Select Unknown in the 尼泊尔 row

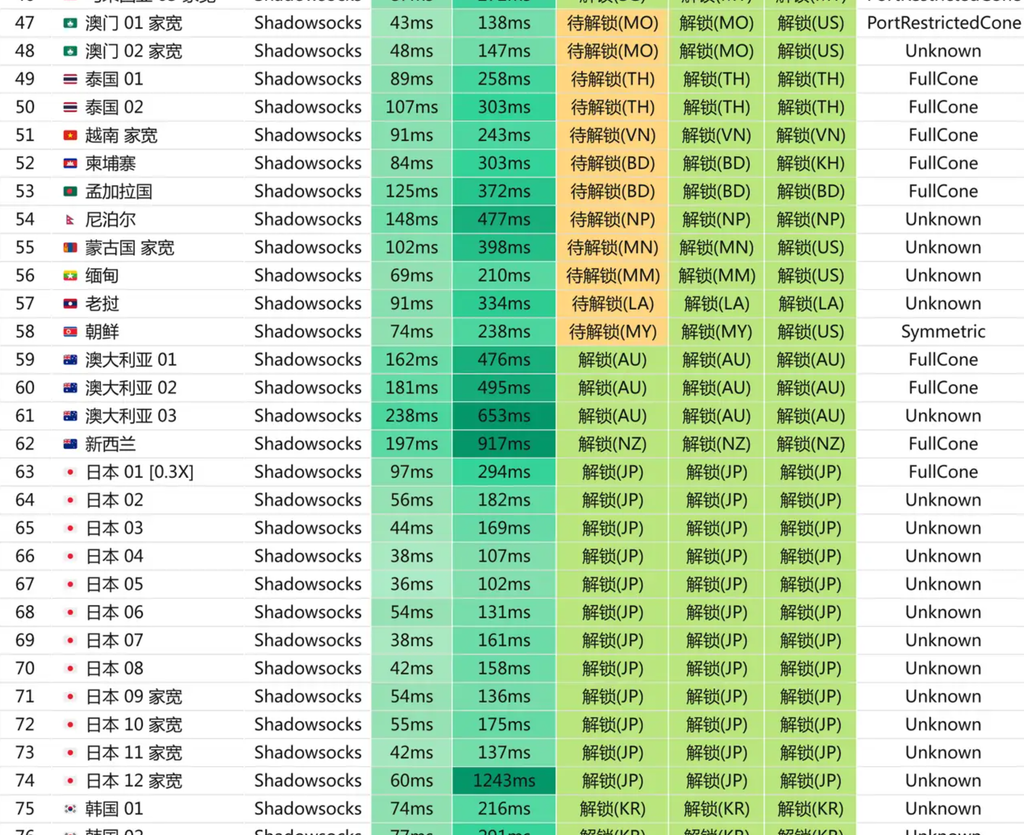click(x=943, y=219)
